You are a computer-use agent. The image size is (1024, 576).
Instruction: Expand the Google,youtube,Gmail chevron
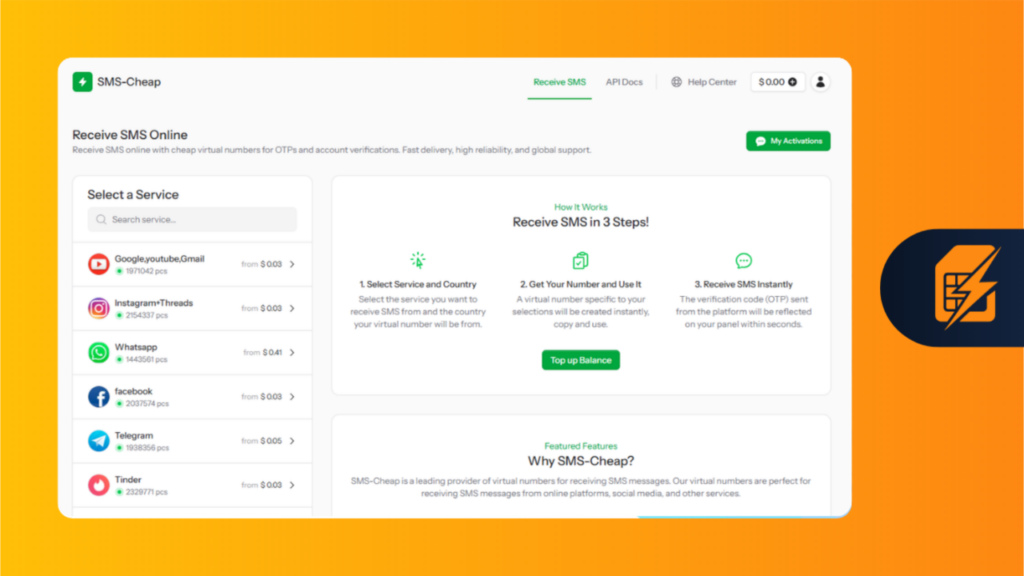tap(292, 263)
